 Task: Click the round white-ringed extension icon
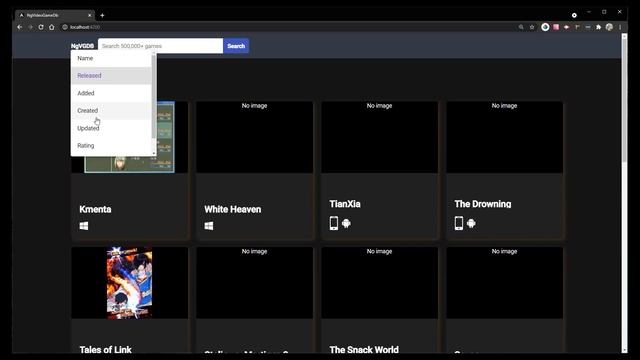coord(545,27)
